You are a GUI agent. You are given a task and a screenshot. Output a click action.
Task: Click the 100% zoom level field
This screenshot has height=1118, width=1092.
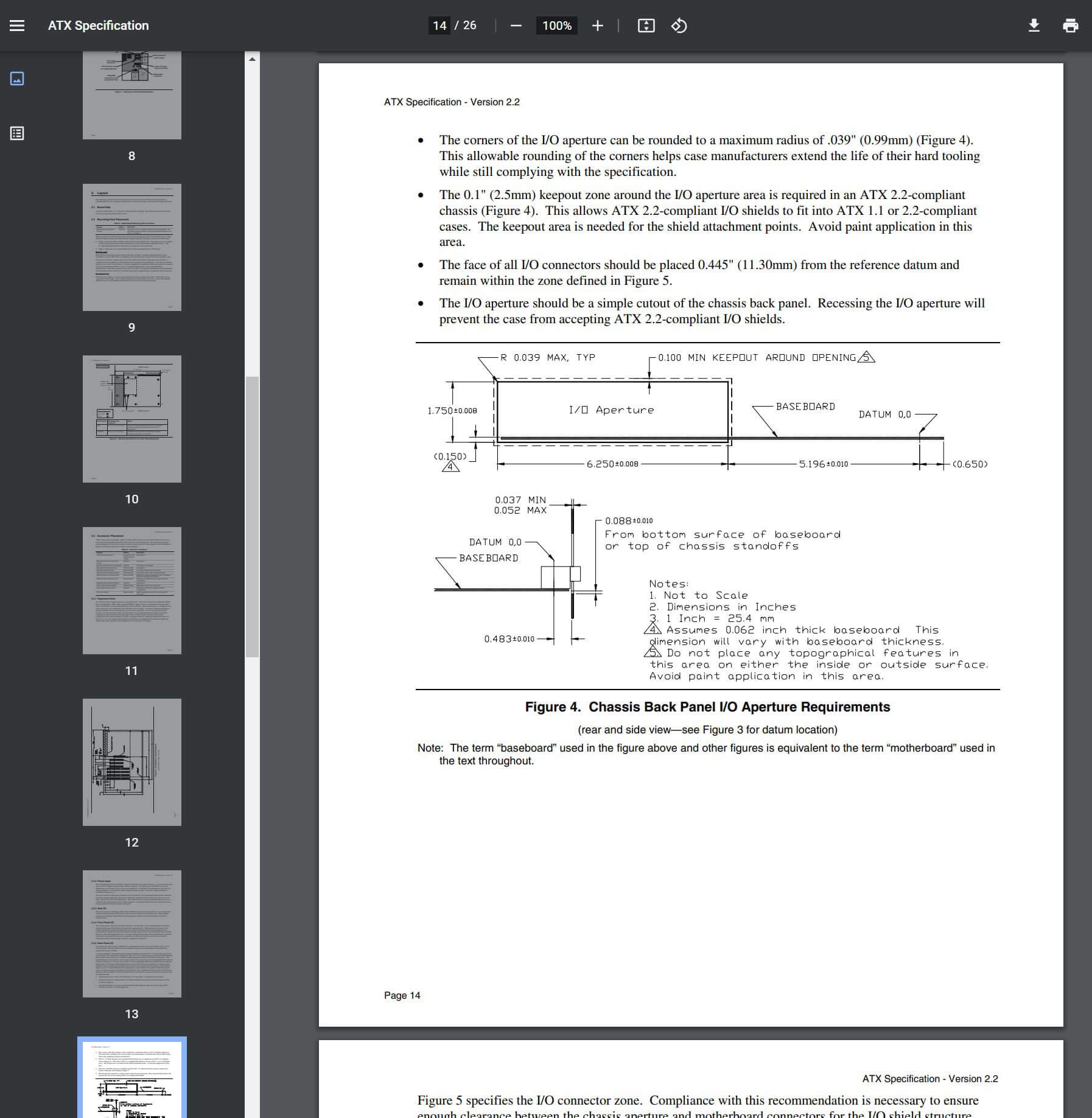(x=556, y=26)
